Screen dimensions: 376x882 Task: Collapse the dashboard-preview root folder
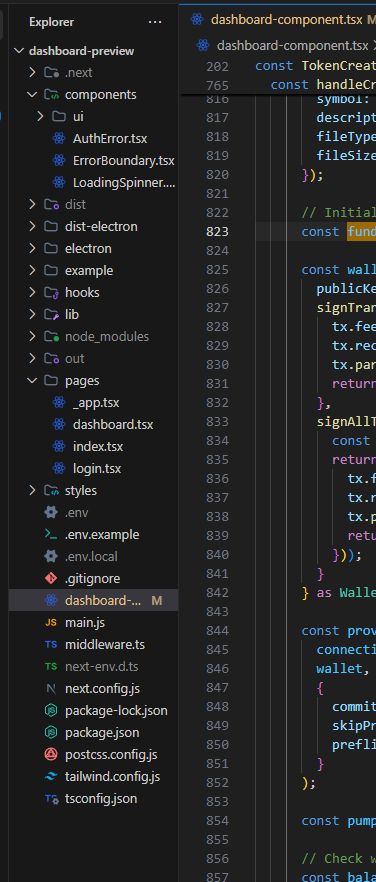(x=19, y=51)
